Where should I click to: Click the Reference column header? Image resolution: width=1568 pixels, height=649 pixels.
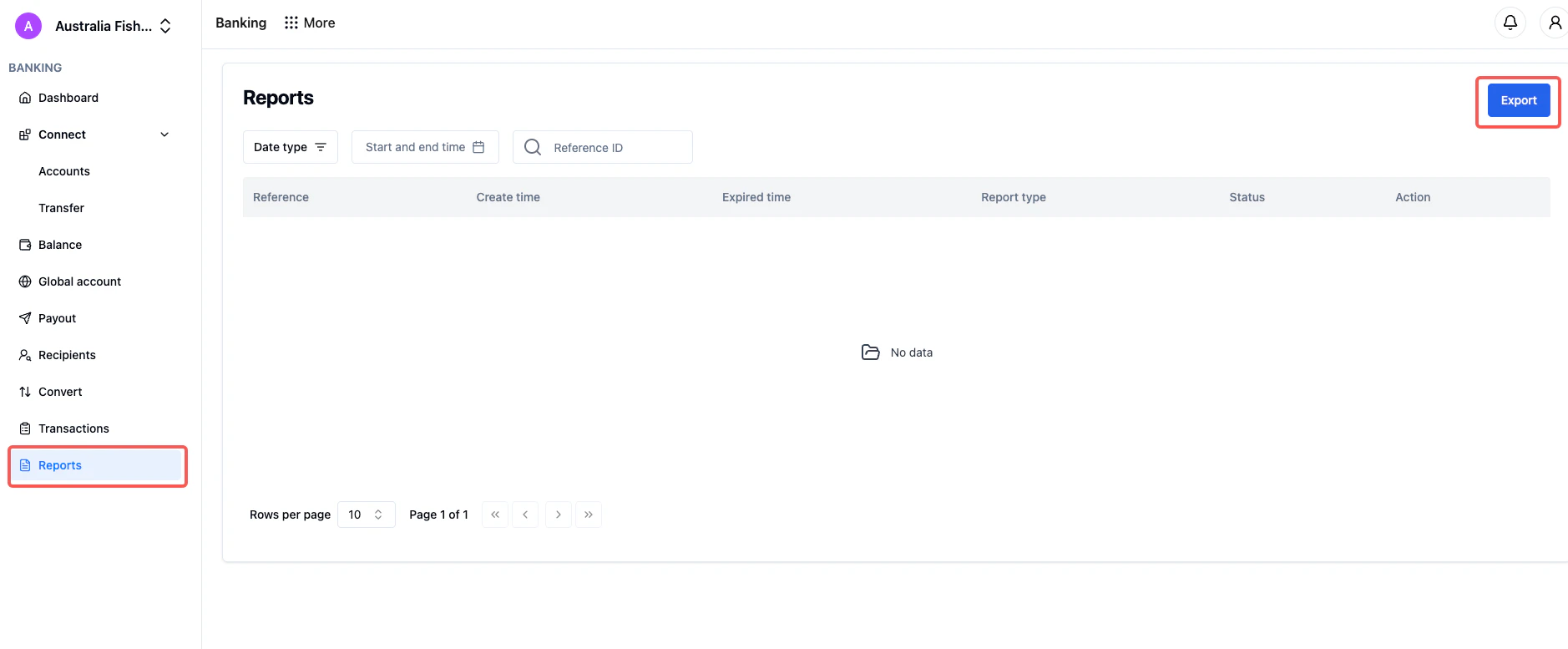(281, 197)
